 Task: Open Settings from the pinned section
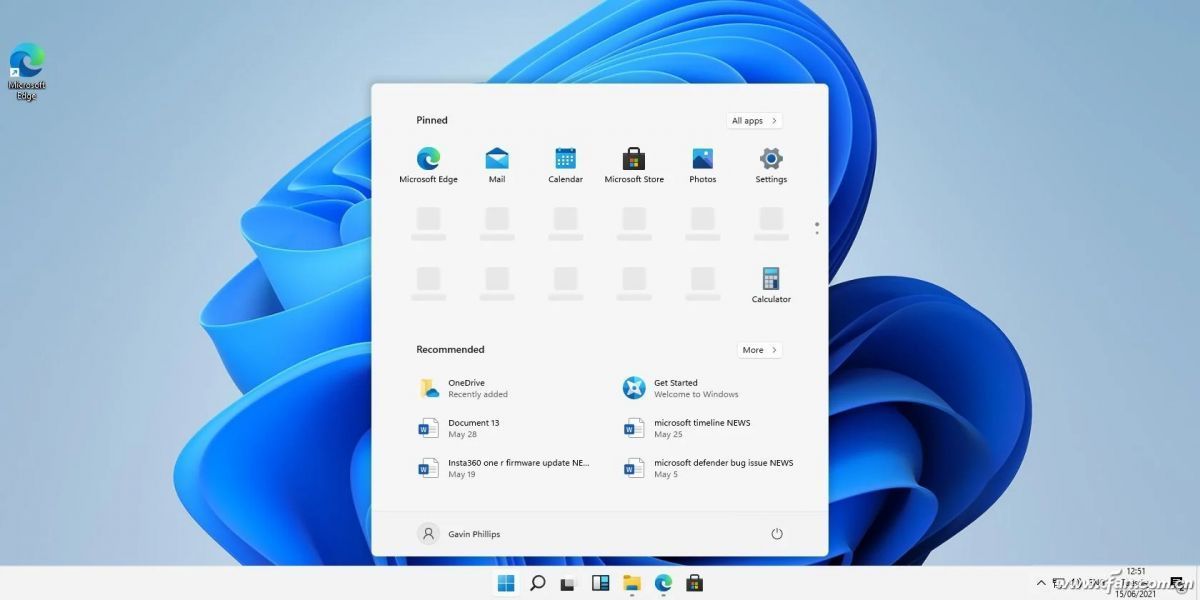771,165
